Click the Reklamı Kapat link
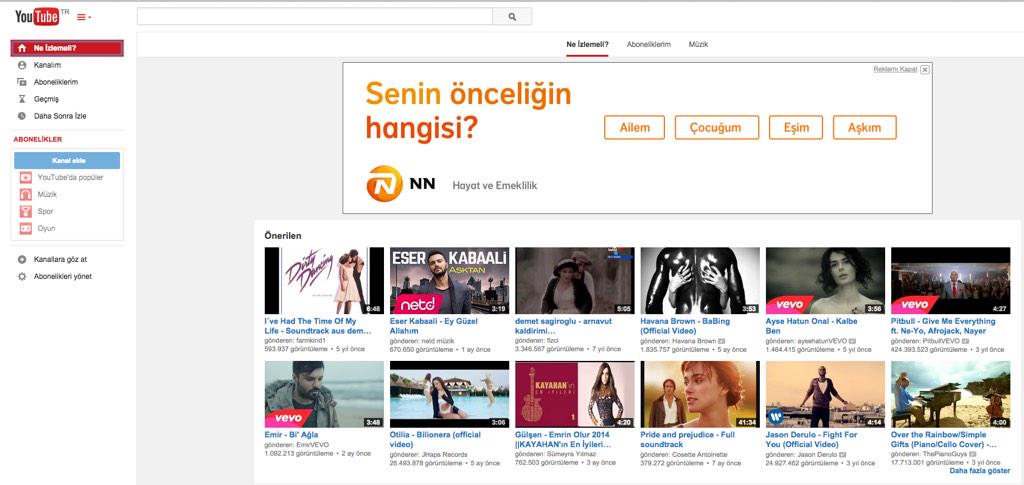Screen dimensions: 1024x485 point(895,69)
